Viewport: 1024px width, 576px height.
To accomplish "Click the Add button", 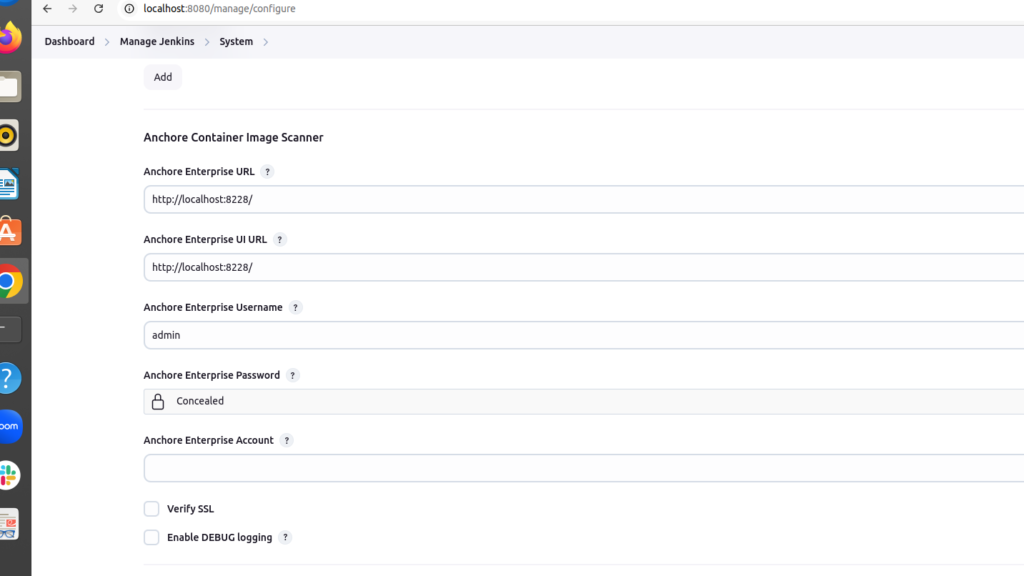I will point(163,77).
